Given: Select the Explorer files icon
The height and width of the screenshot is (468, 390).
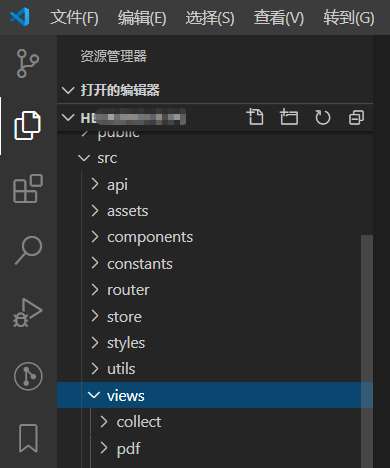Looking at the screenshot, I should [x=27, y=125].
